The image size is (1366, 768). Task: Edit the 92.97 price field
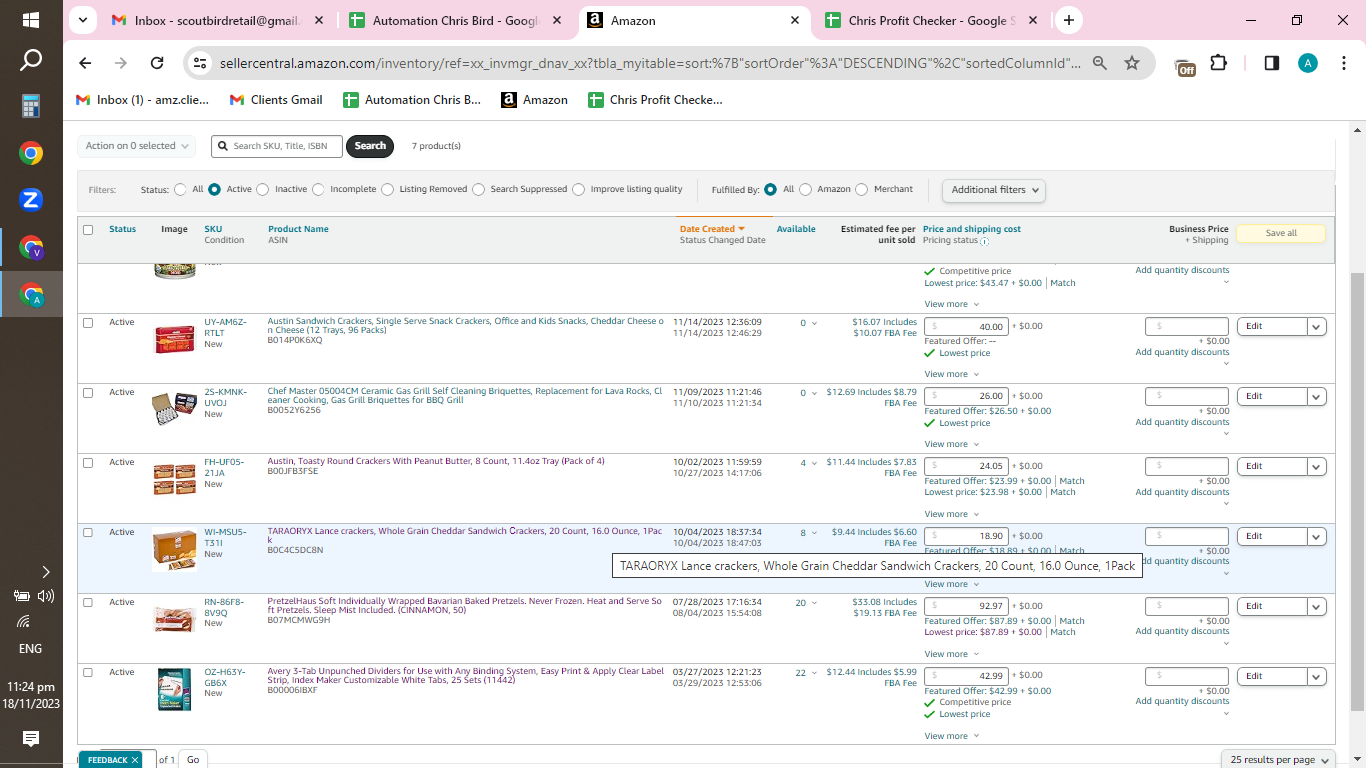coord(966,606)
